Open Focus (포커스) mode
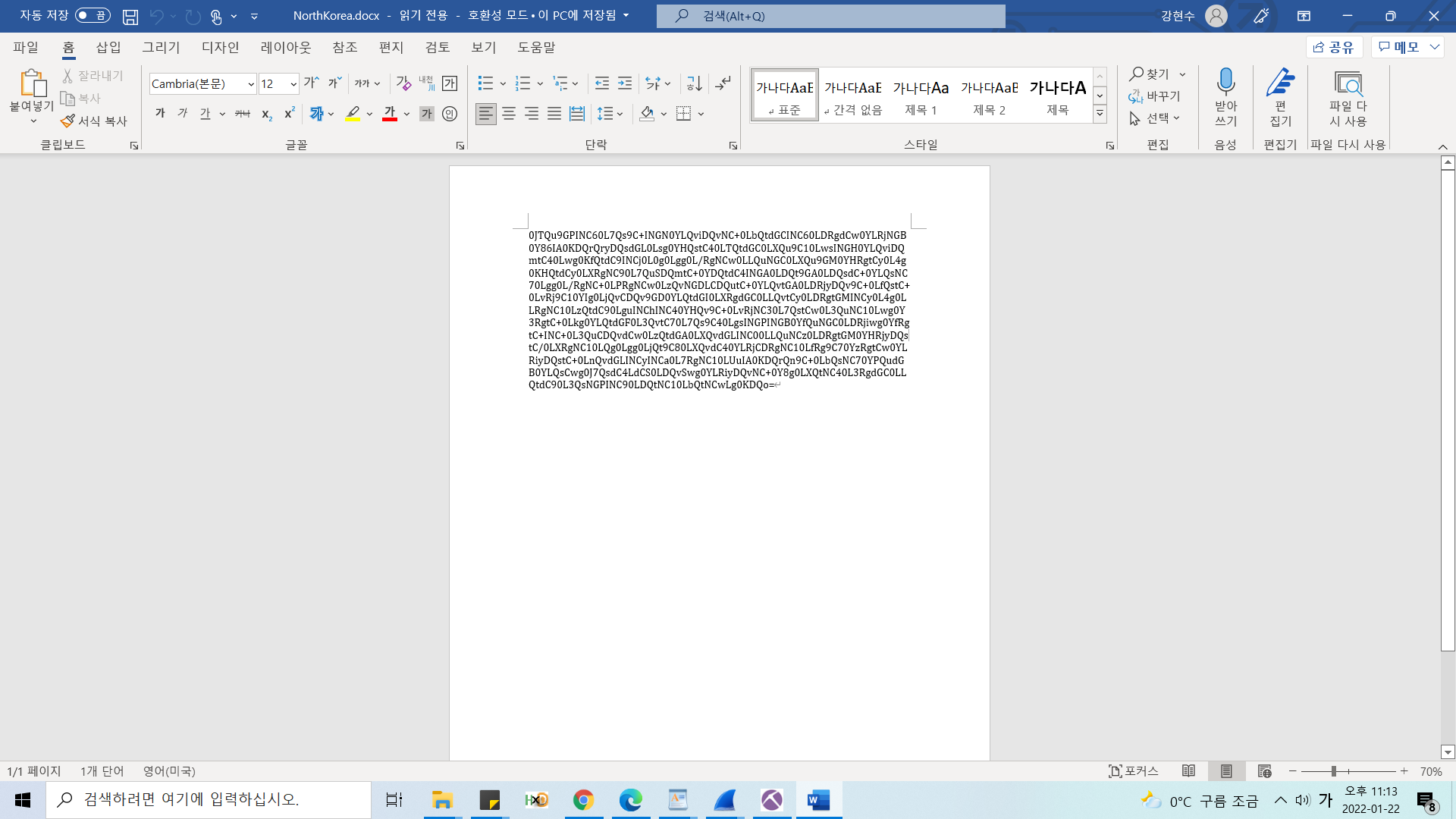Screen dimensions: 1456x819 click(x=1134, y=771)
